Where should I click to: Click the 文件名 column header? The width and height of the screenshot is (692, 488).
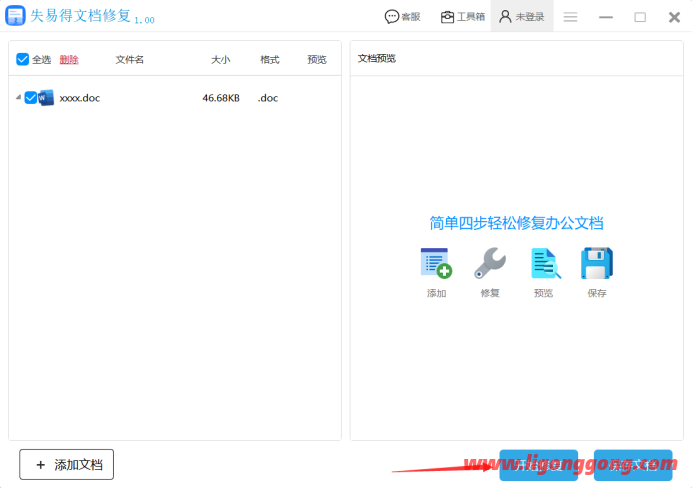(129, 60)
